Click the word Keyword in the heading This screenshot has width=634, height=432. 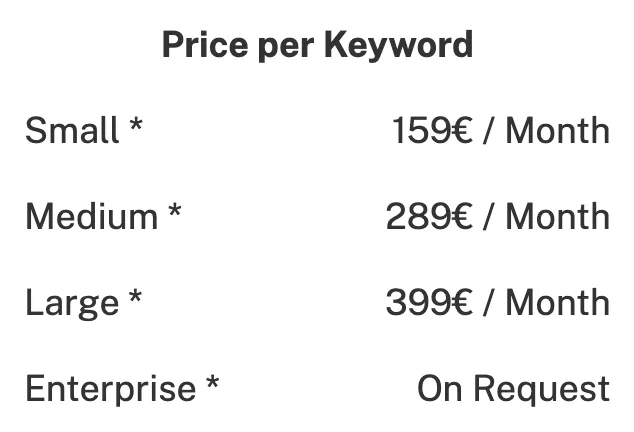point(399,45)
